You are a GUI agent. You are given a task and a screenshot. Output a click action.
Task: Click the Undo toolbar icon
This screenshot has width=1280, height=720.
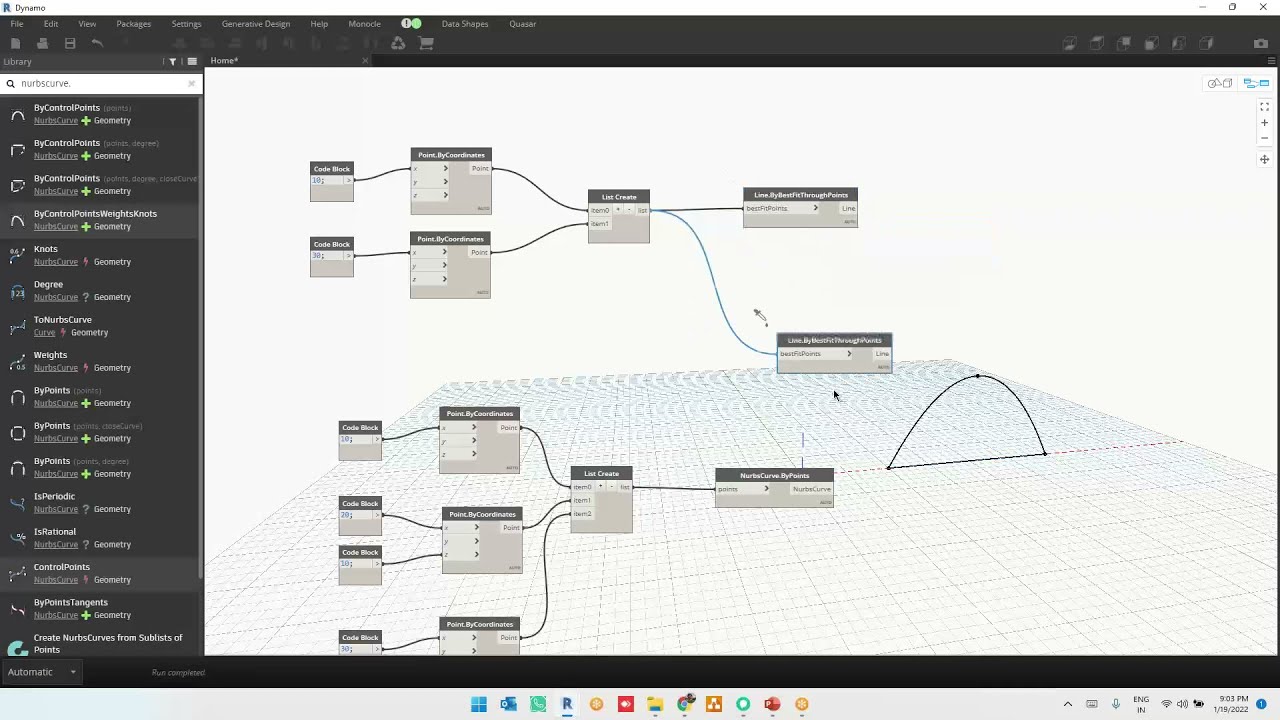click(97, 43)
